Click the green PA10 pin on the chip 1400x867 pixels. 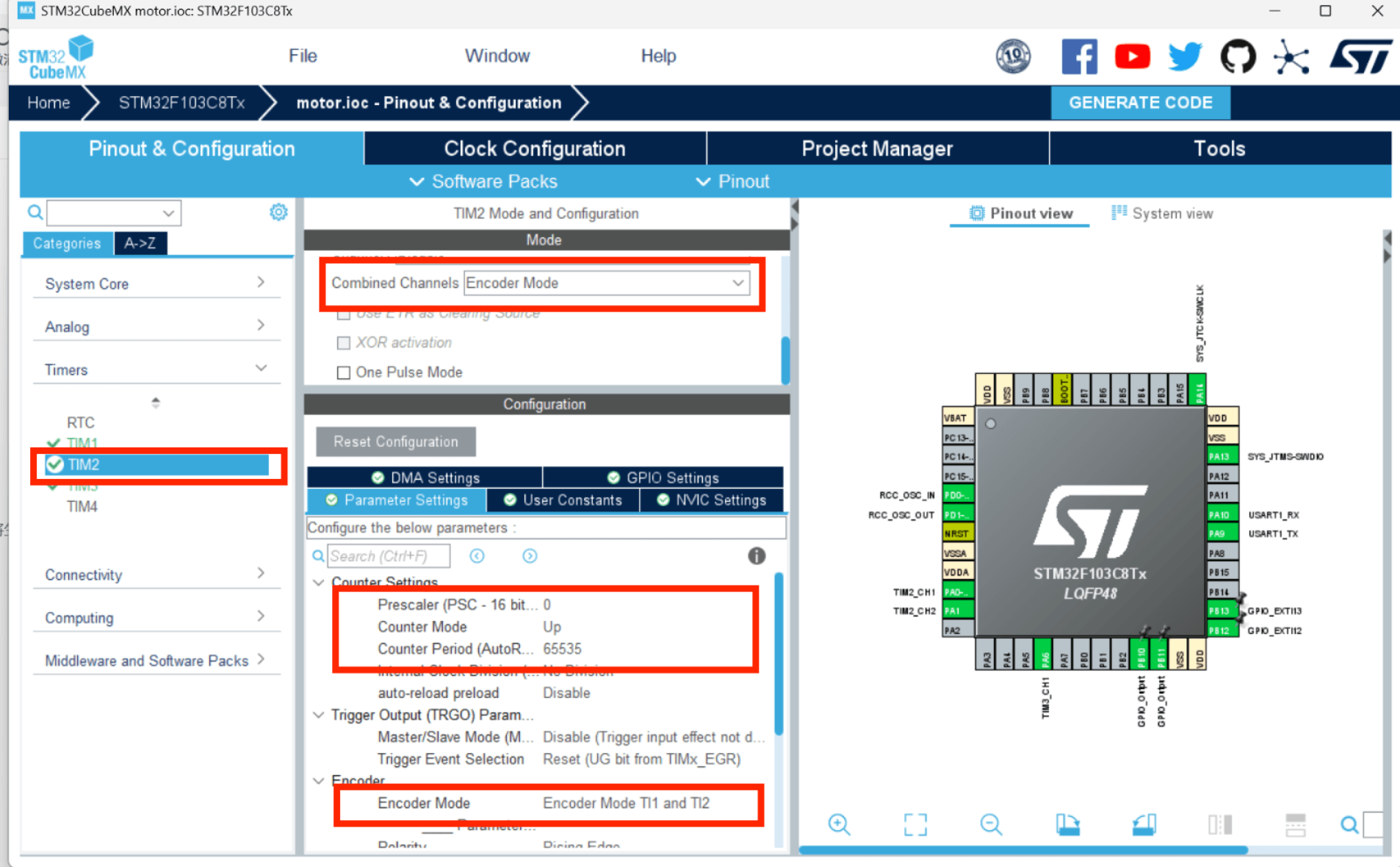tap(1223, 514)
